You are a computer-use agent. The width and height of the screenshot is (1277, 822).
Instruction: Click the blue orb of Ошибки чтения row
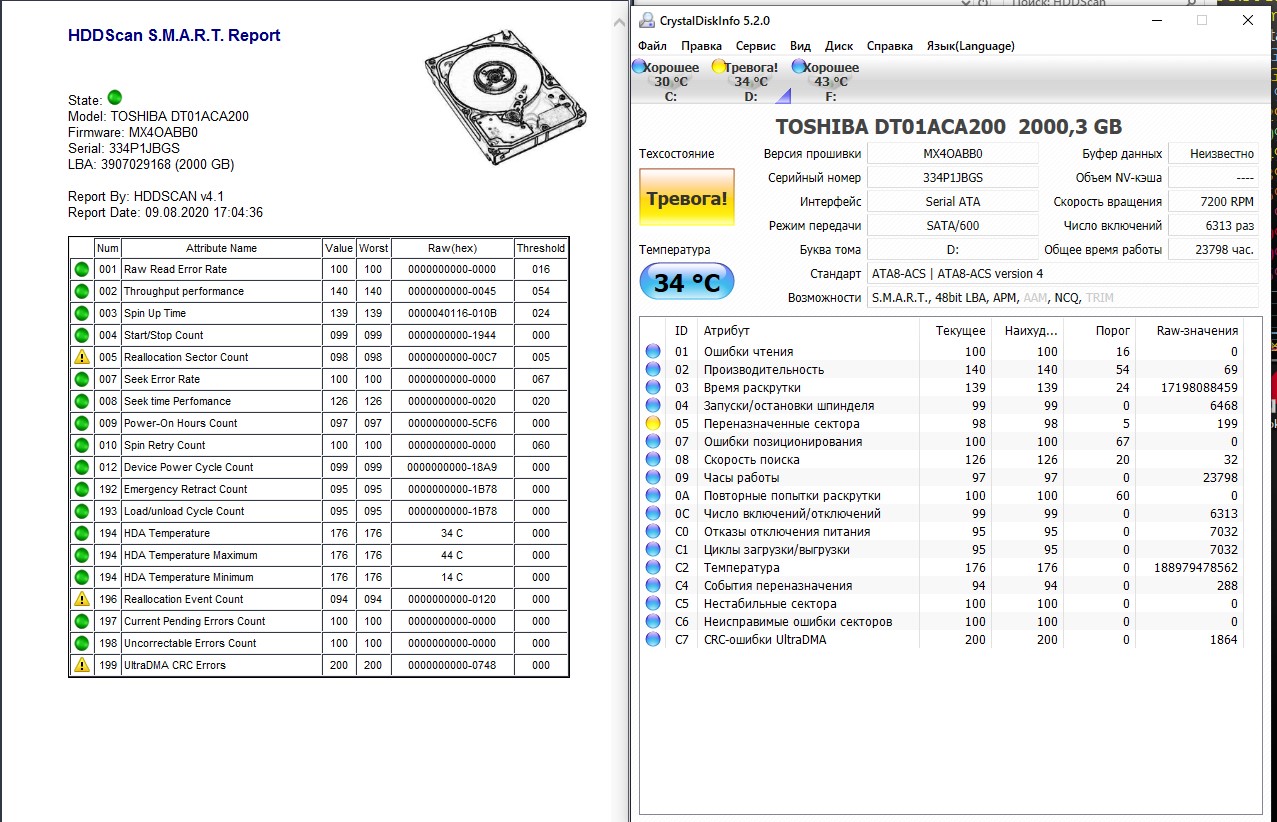coord(653,352)
